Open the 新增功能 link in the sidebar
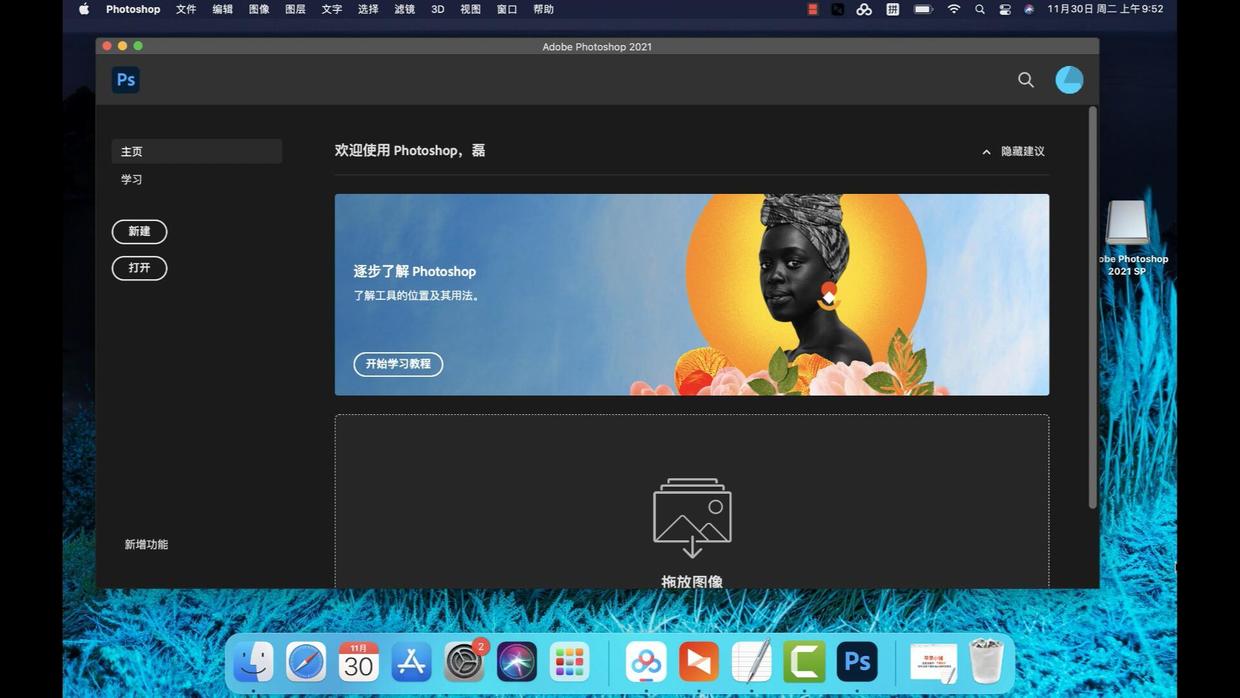1240x698 pixels. coord(147,544)
